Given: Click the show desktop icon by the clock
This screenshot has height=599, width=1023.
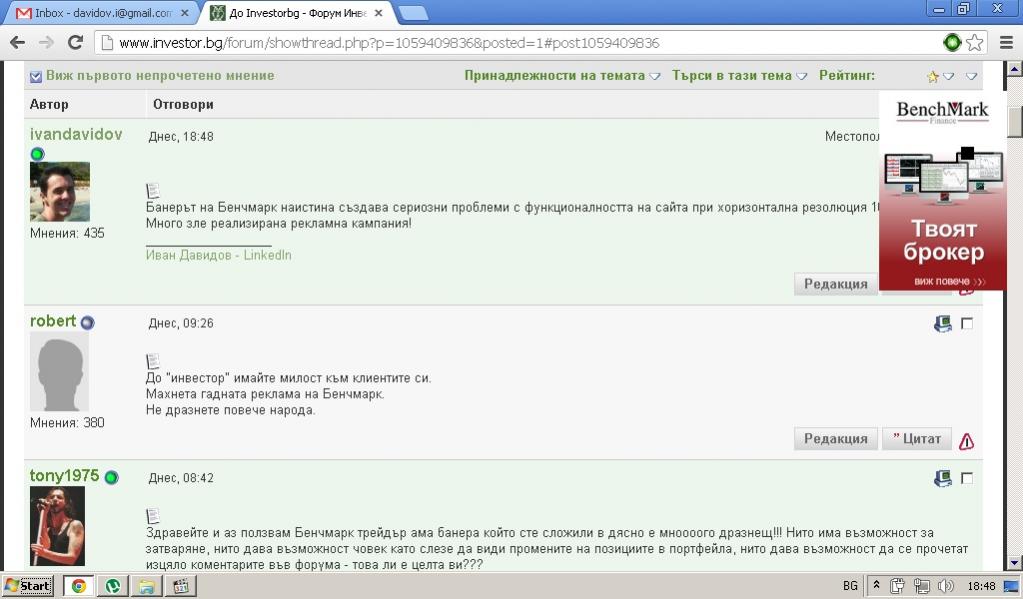Looking at the screenshot, I should (x=1012, y=586).
